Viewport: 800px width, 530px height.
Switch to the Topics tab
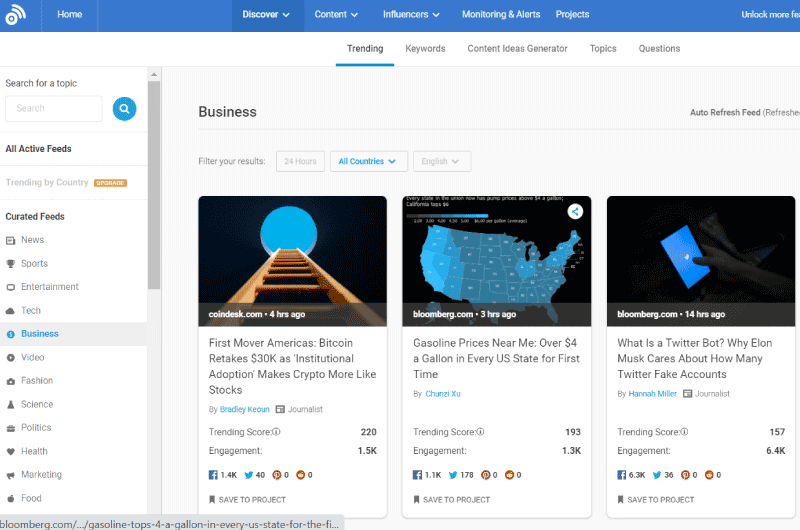click(603, 49)
